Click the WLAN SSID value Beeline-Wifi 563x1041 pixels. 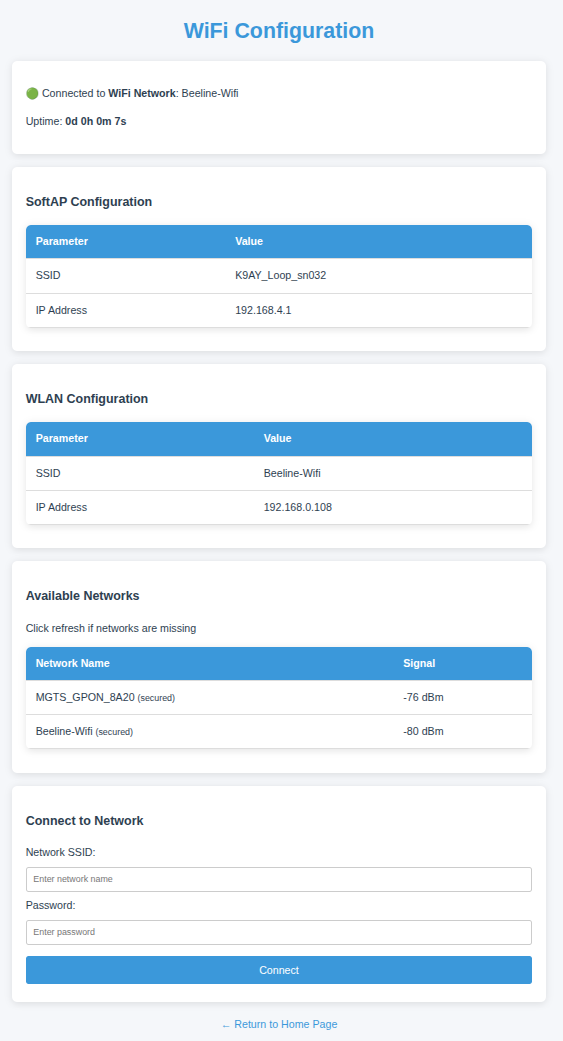click(x=292, y=473)
